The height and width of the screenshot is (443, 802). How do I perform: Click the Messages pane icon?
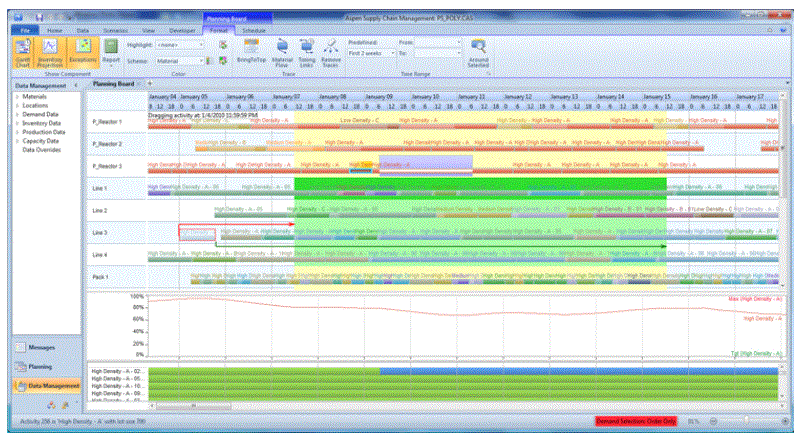pos(20,347)
